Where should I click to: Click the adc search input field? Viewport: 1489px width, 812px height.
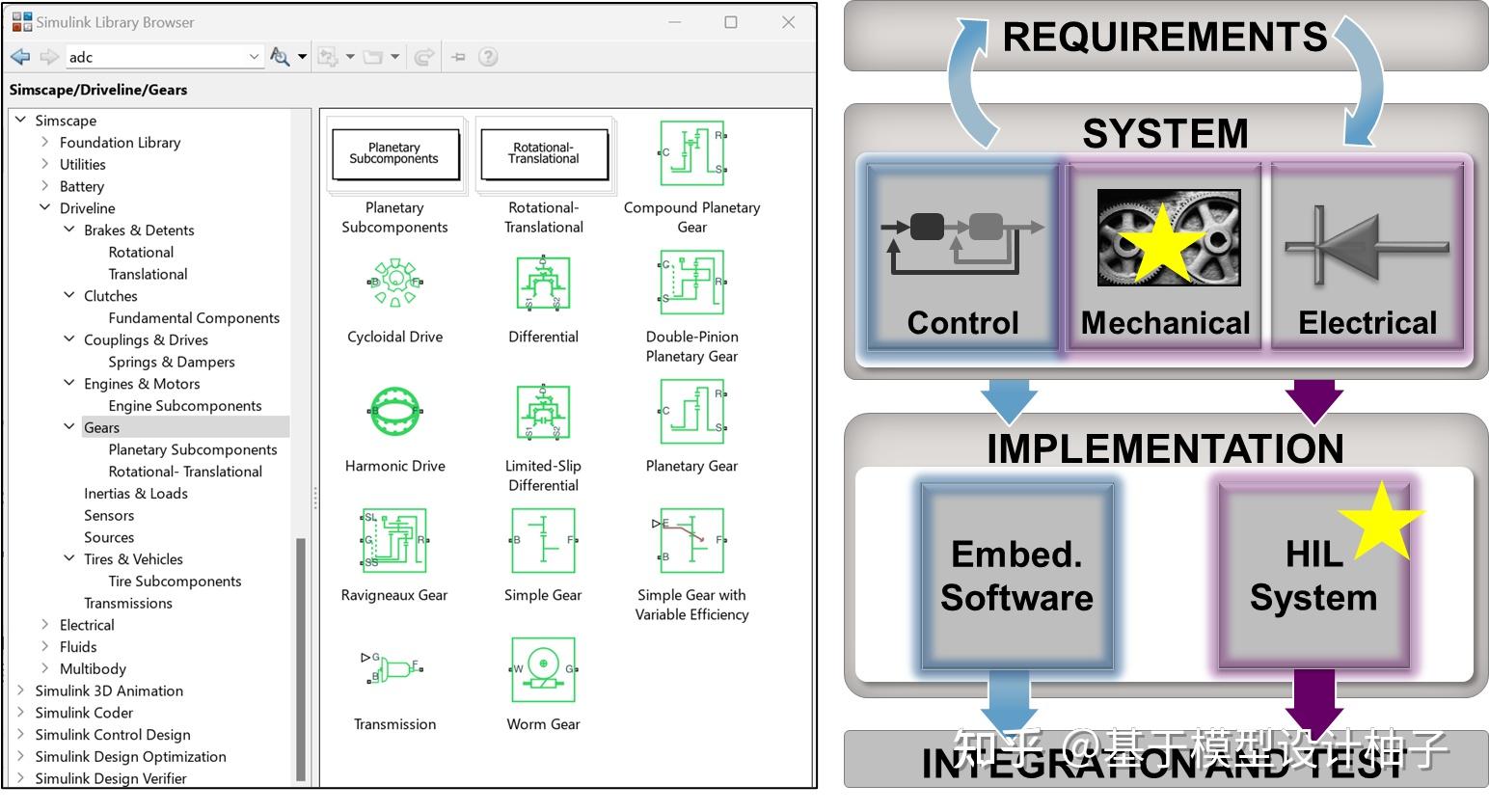pos(156,57)
